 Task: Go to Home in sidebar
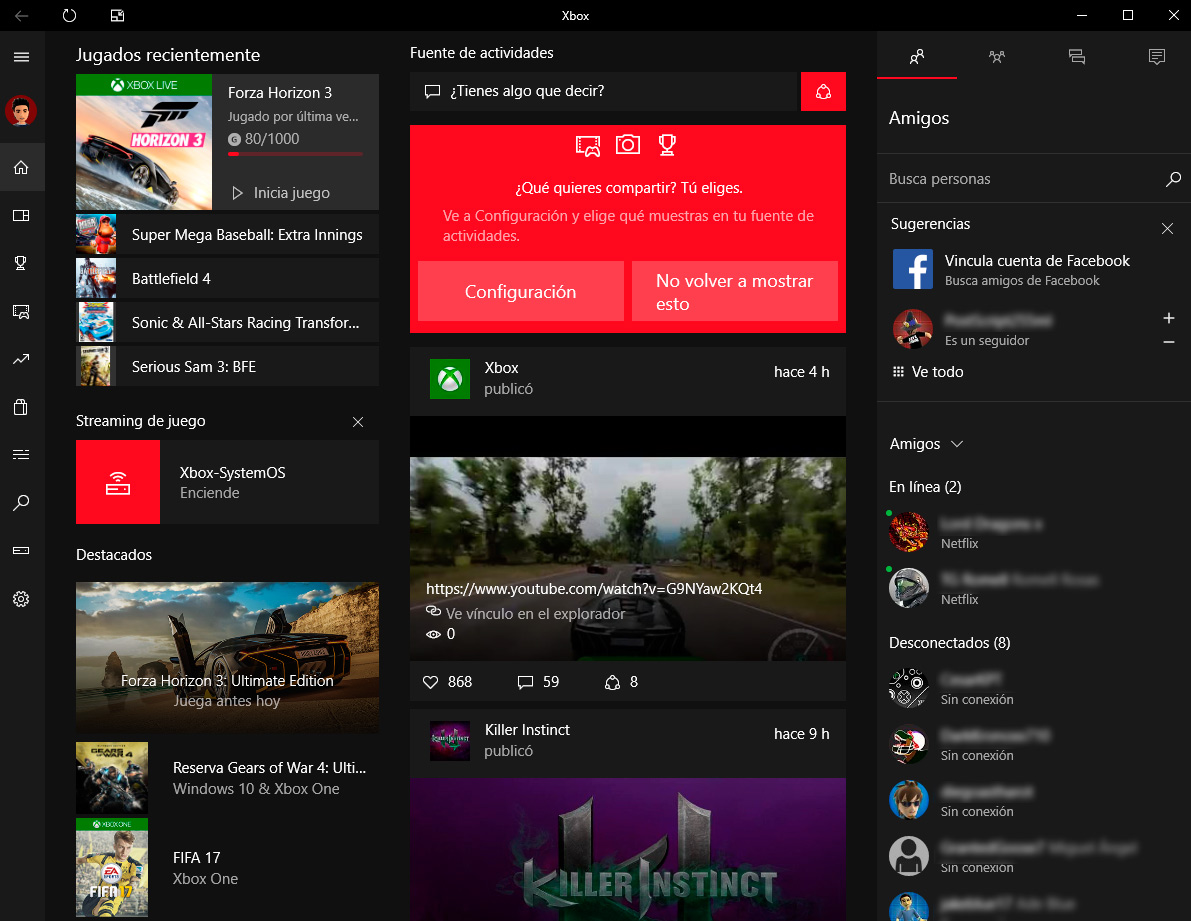[x=21, y=167]
